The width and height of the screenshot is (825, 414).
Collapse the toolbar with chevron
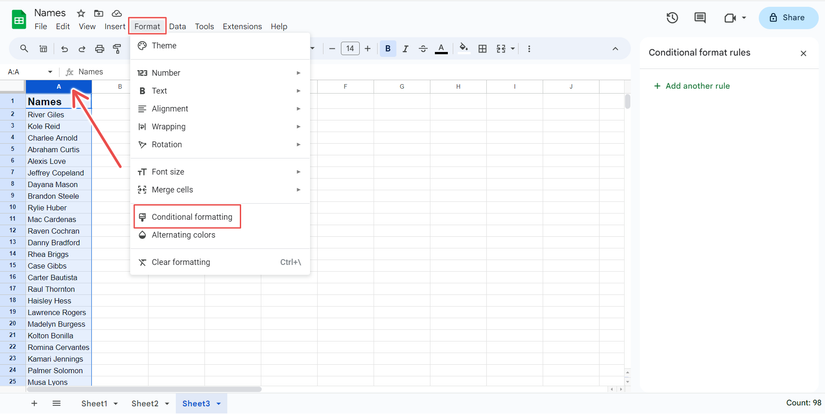(615, 49)
